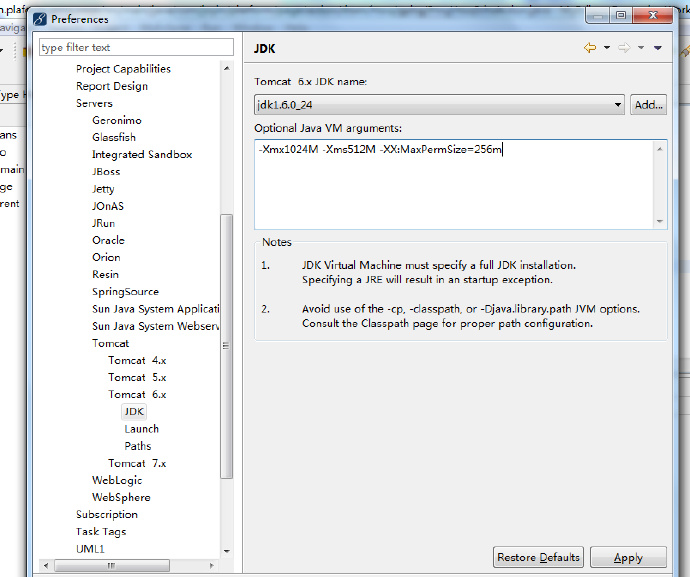
Task: Select Sun Java System Webserver entry
Action: (155, 326)
